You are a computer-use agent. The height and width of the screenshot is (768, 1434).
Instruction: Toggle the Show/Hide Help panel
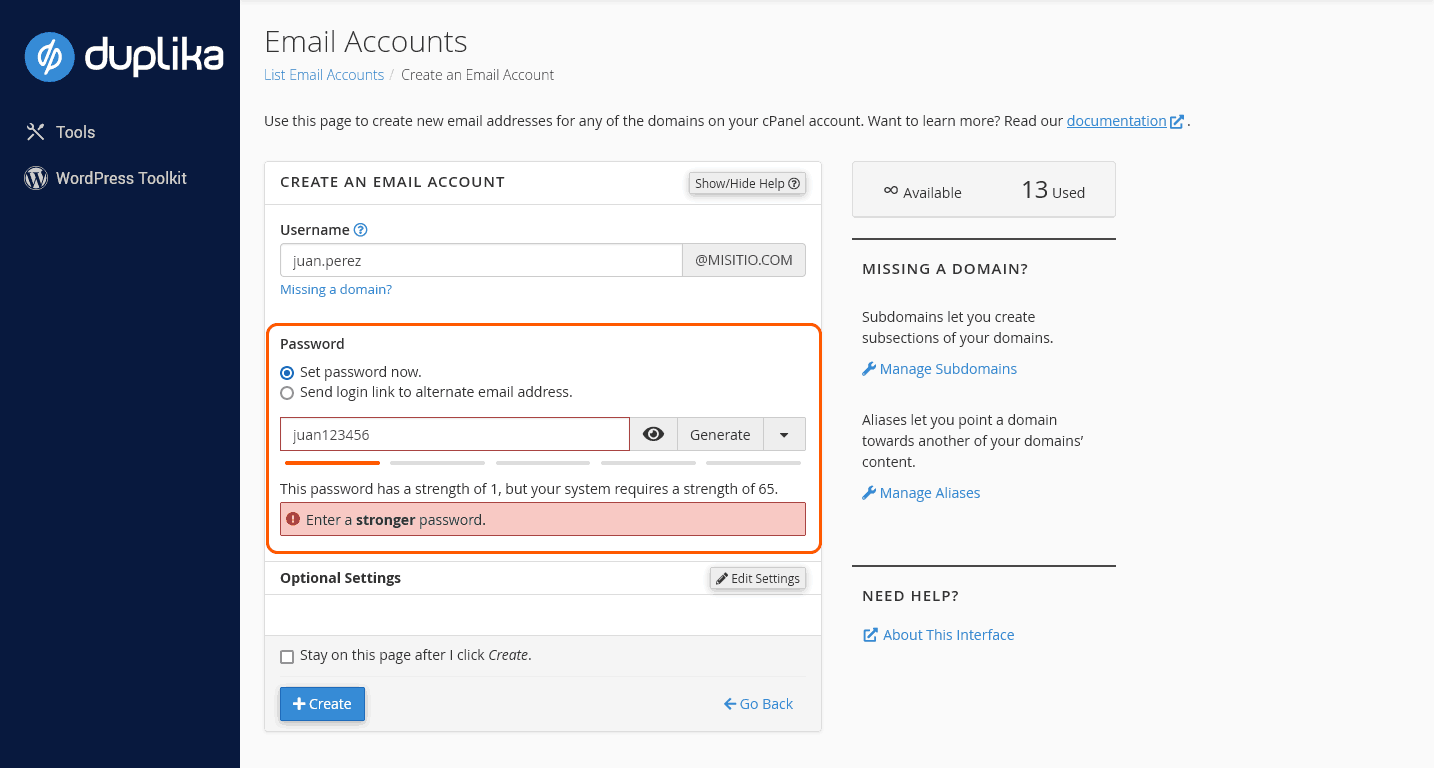(747, 183)
